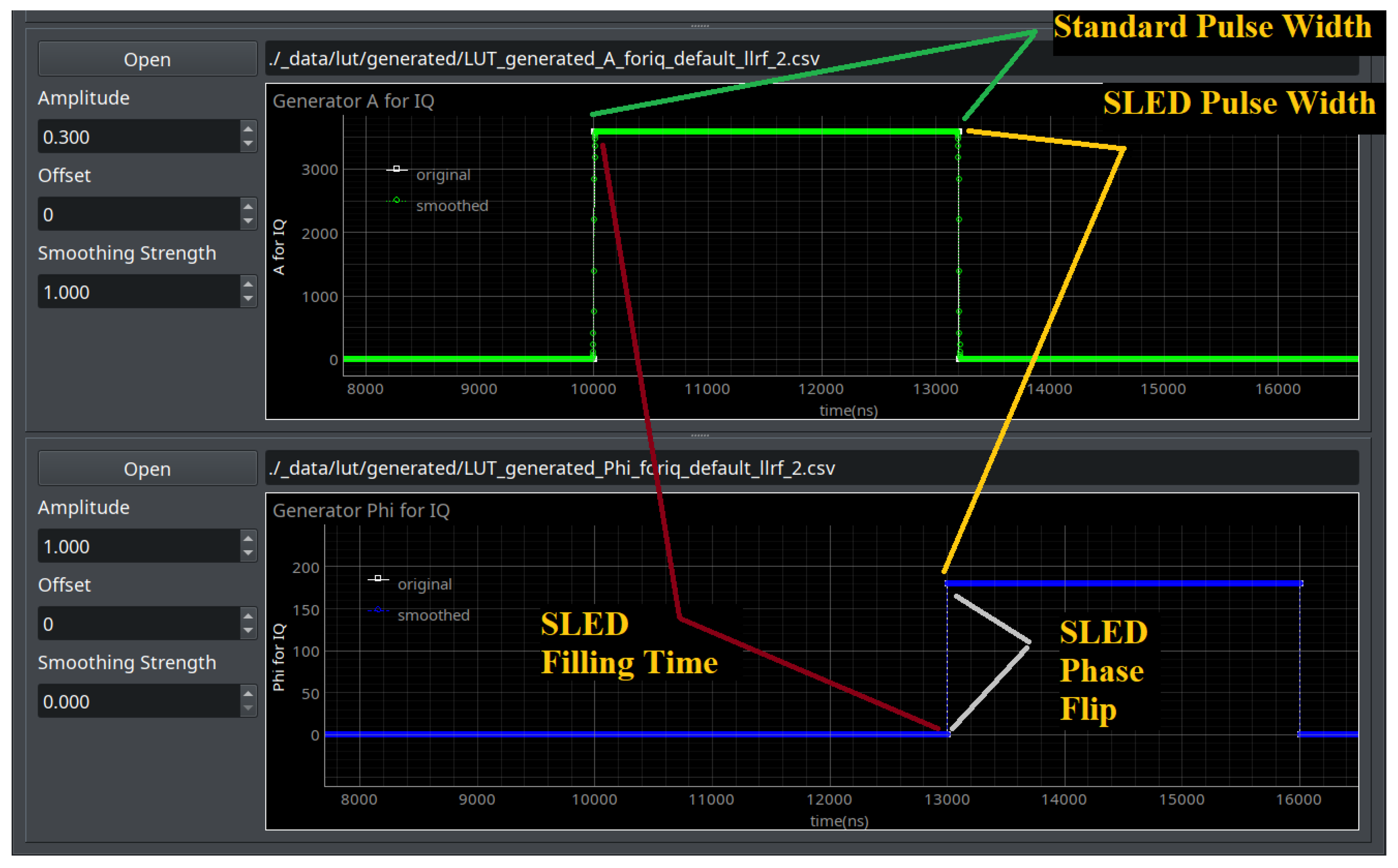Increase Generator Phi Amplitude with up arrow
The image size is (1398, 868).
248,539
